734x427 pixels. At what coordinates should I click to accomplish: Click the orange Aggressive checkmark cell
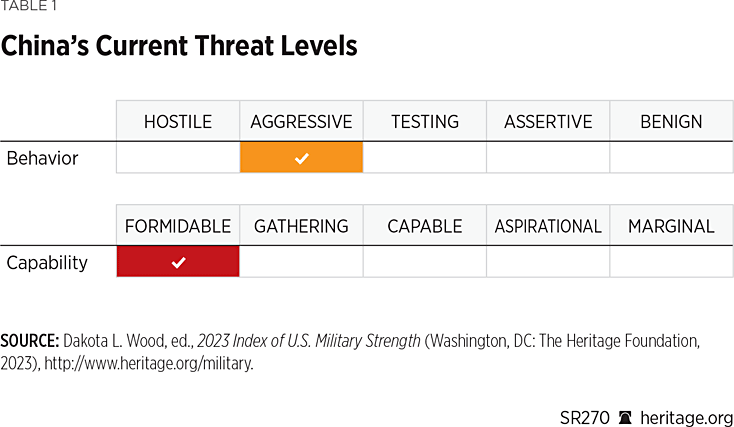301,158
